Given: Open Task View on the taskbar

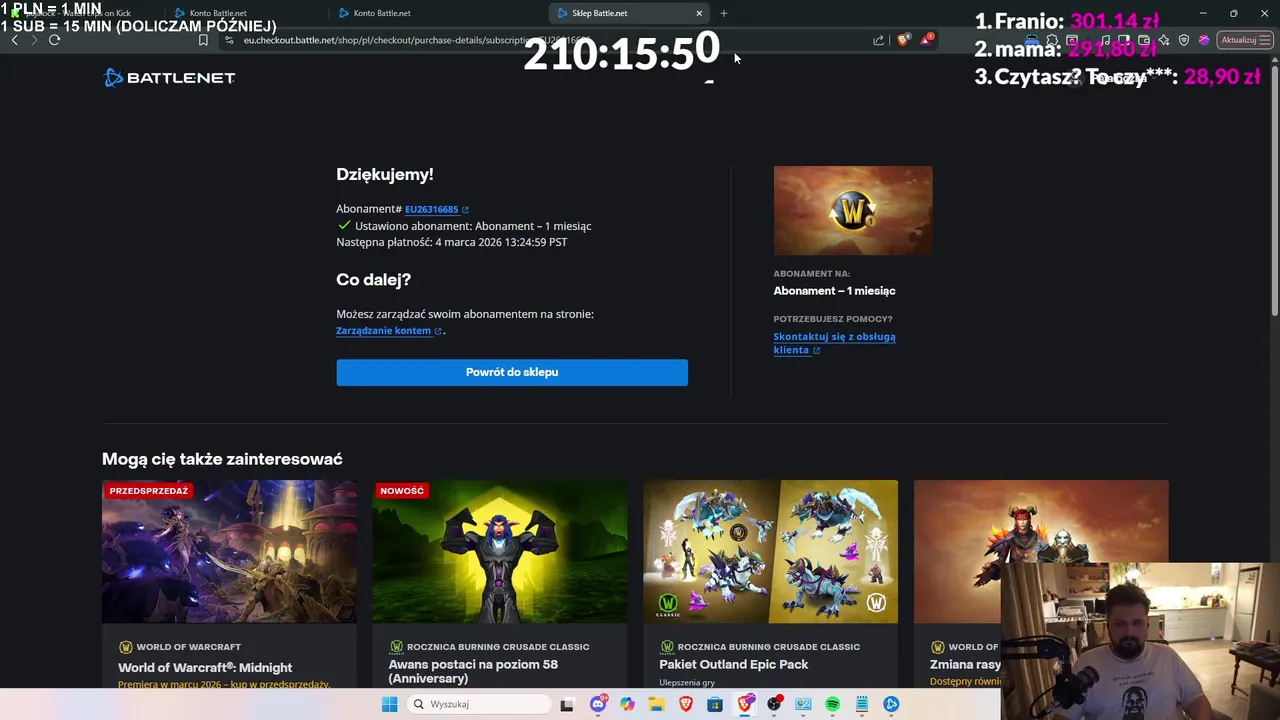Looking at the screenshot, I should point(567,704).
